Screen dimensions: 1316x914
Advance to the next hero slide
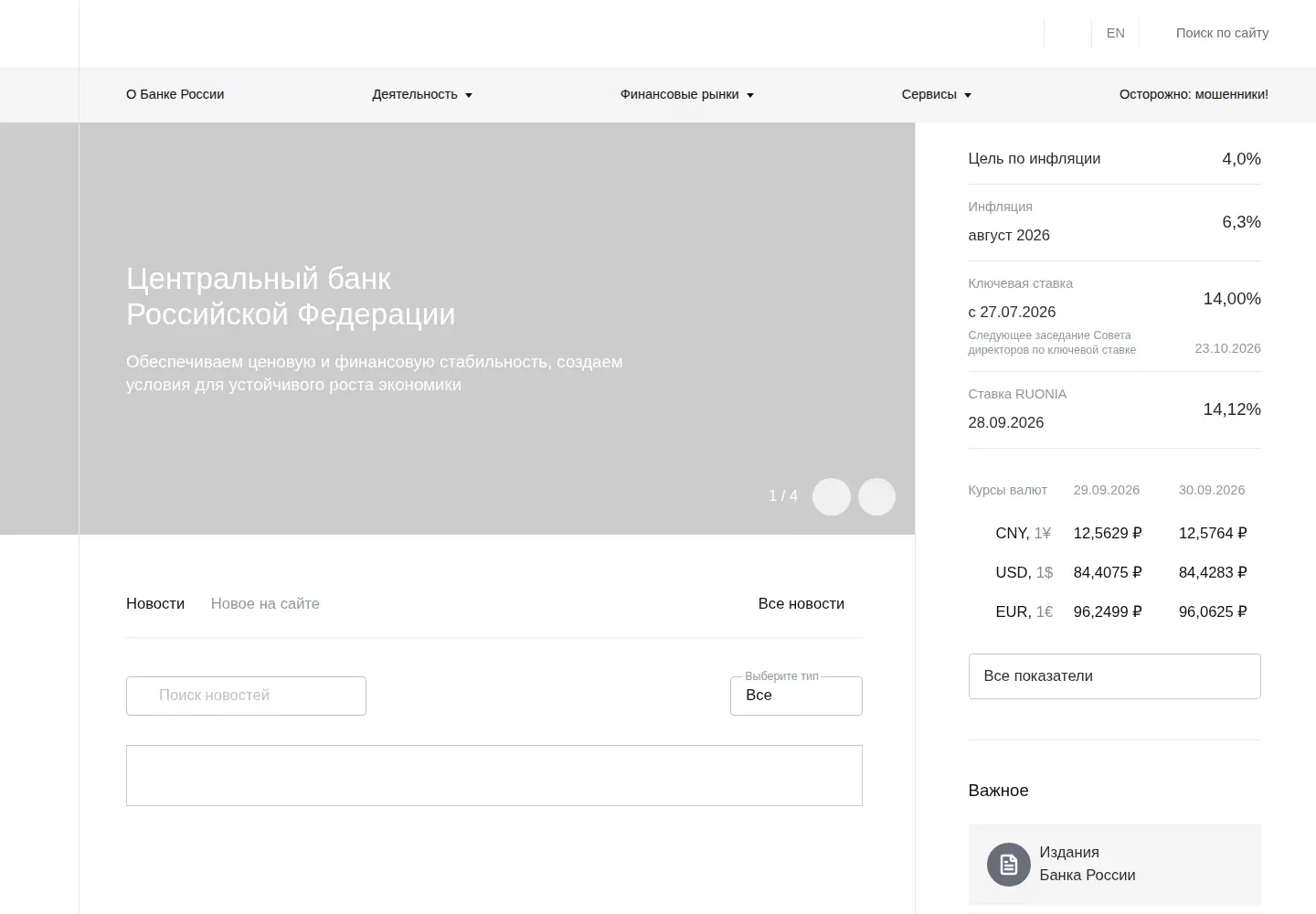tap(876, 496)
